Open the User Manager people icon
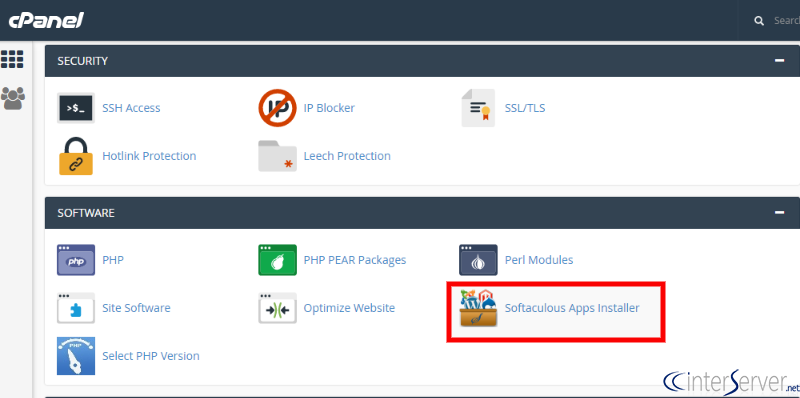 point(13,98)
